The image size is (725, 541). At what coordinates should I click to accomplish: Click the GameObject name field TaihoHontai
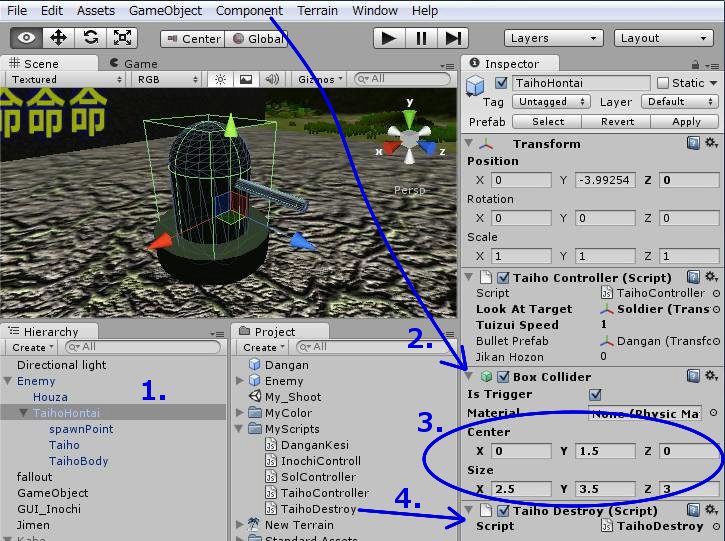[x=581, y=83]
